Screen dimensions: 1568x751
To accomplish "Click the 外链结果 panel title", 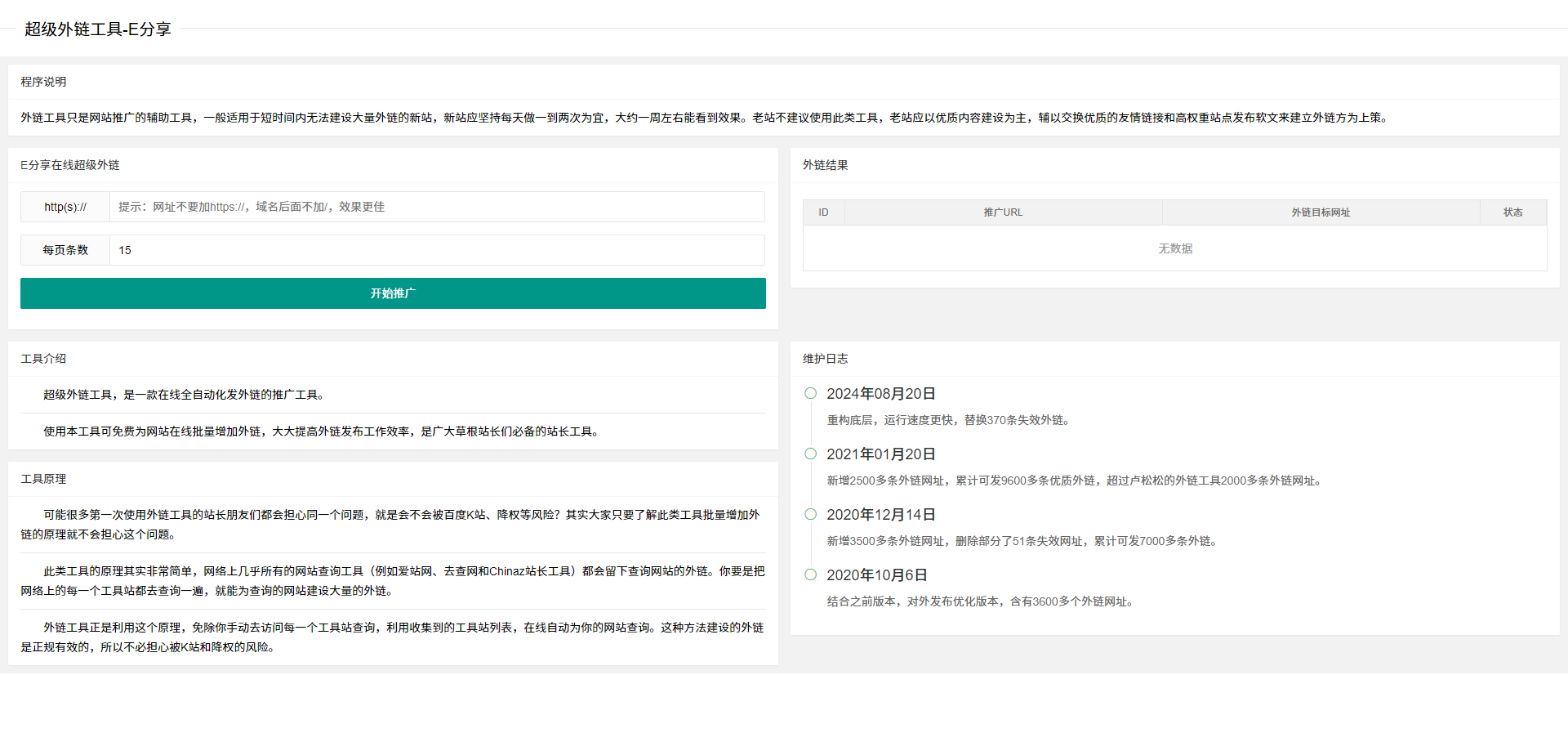I will [x=825, y=164].
